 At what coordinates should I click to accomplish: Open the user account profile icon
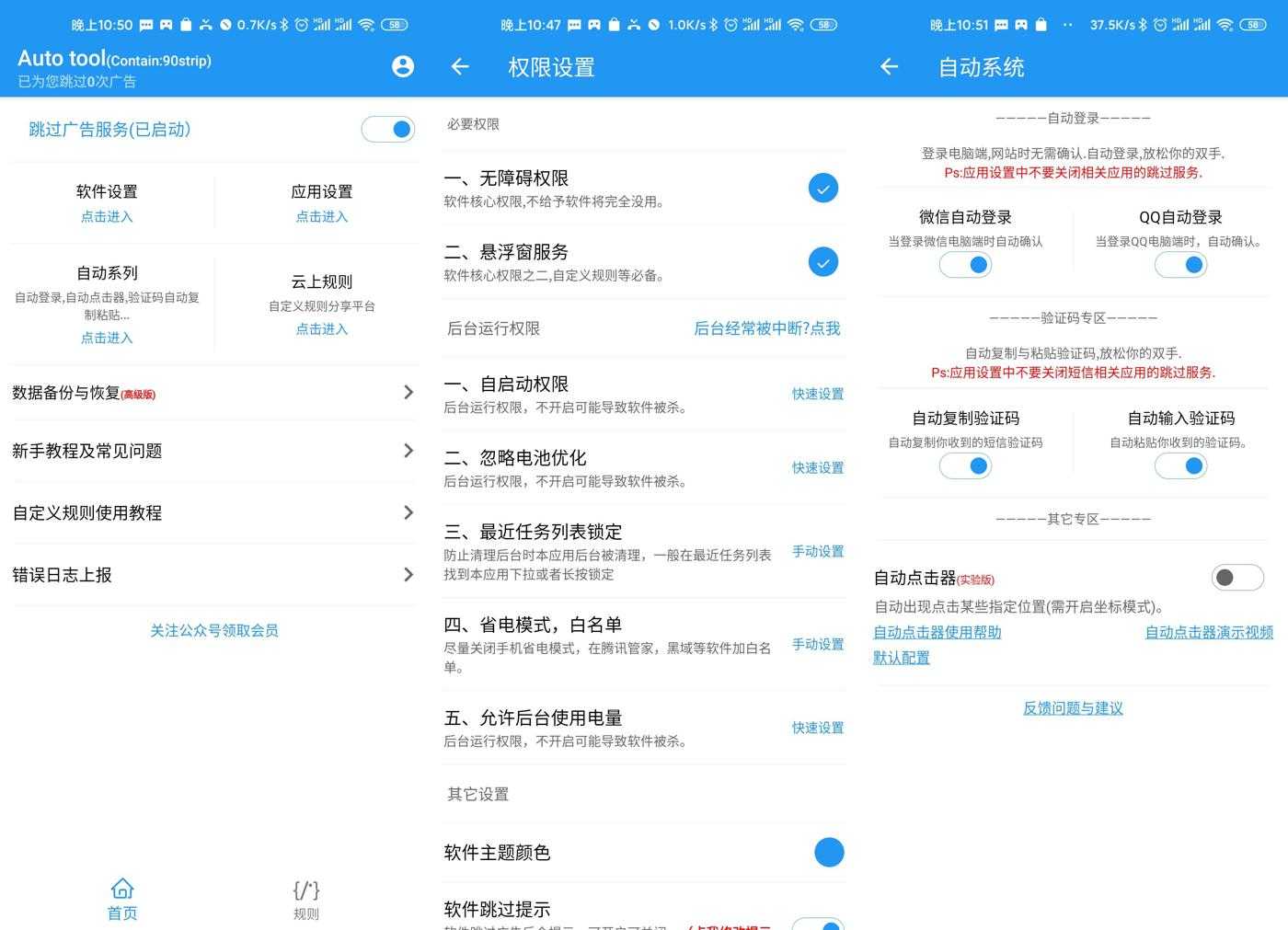(402, 66)
